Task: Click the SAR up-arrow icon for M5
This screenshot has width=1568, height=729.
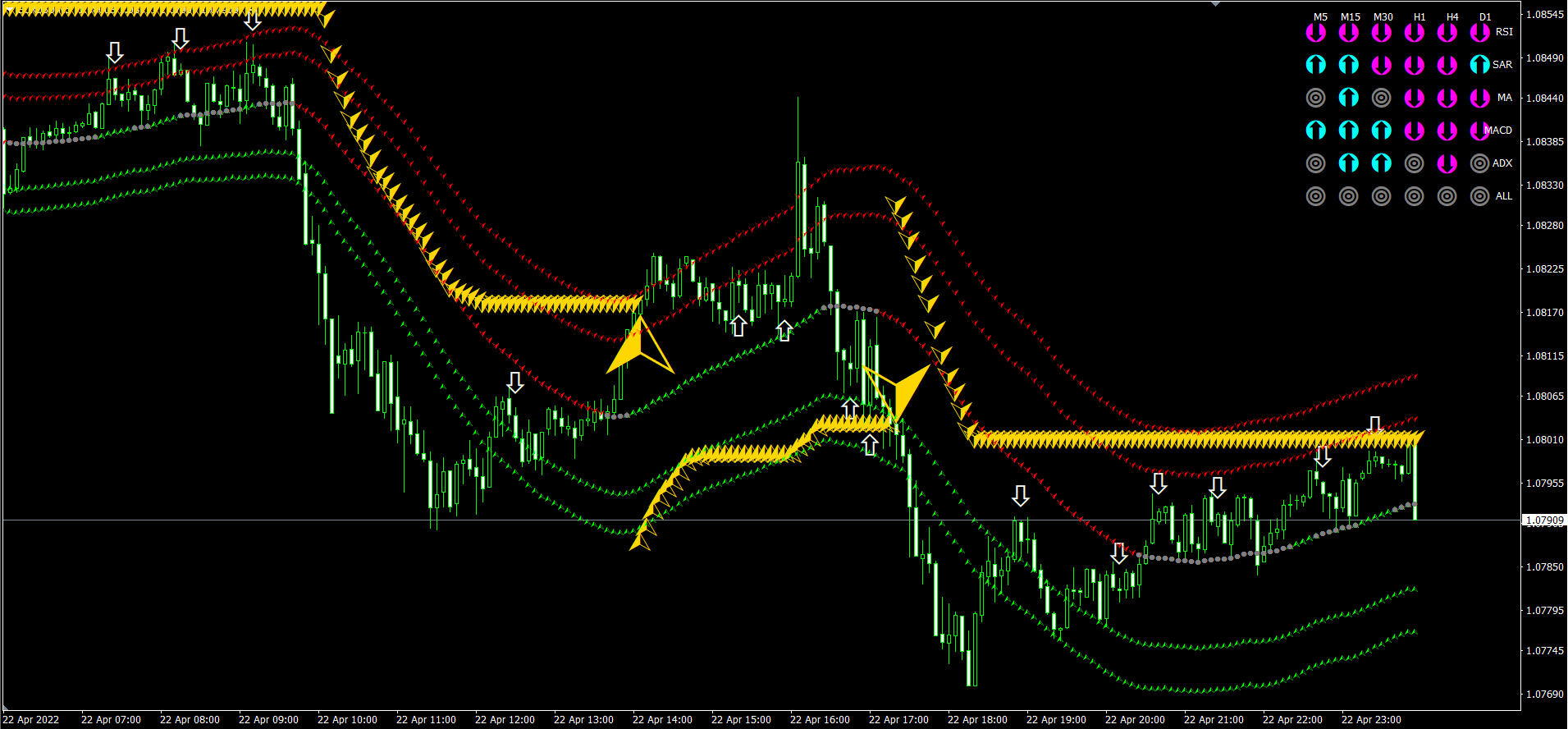Action: pyautogui.click(x=1316, y=65)
